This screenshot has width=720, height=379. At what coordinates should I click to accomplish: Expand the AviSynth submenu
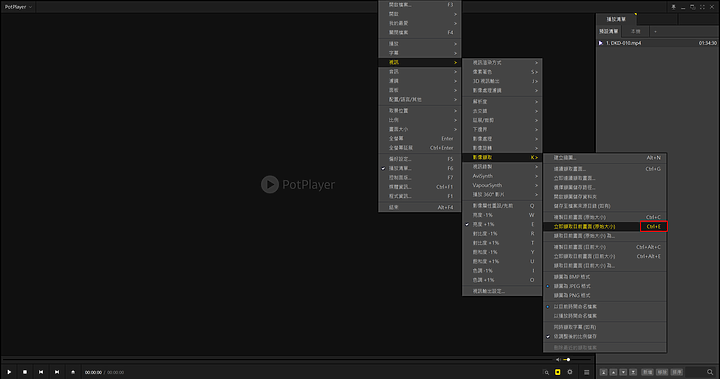502,176
